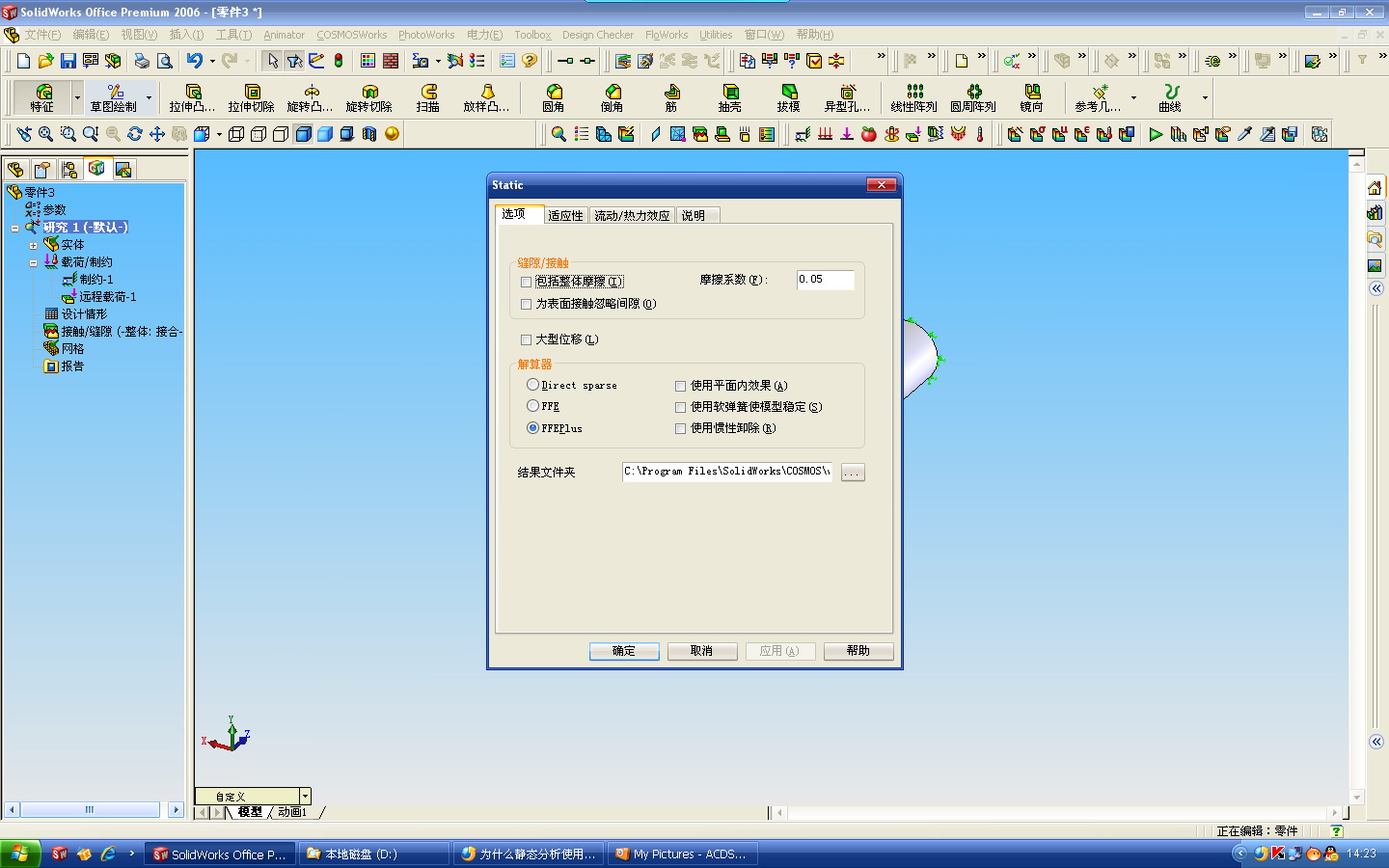Switch to the 流动/热力效应 tab
The width and height of the screenshot is (1389, 868).
tap(632, 215)
